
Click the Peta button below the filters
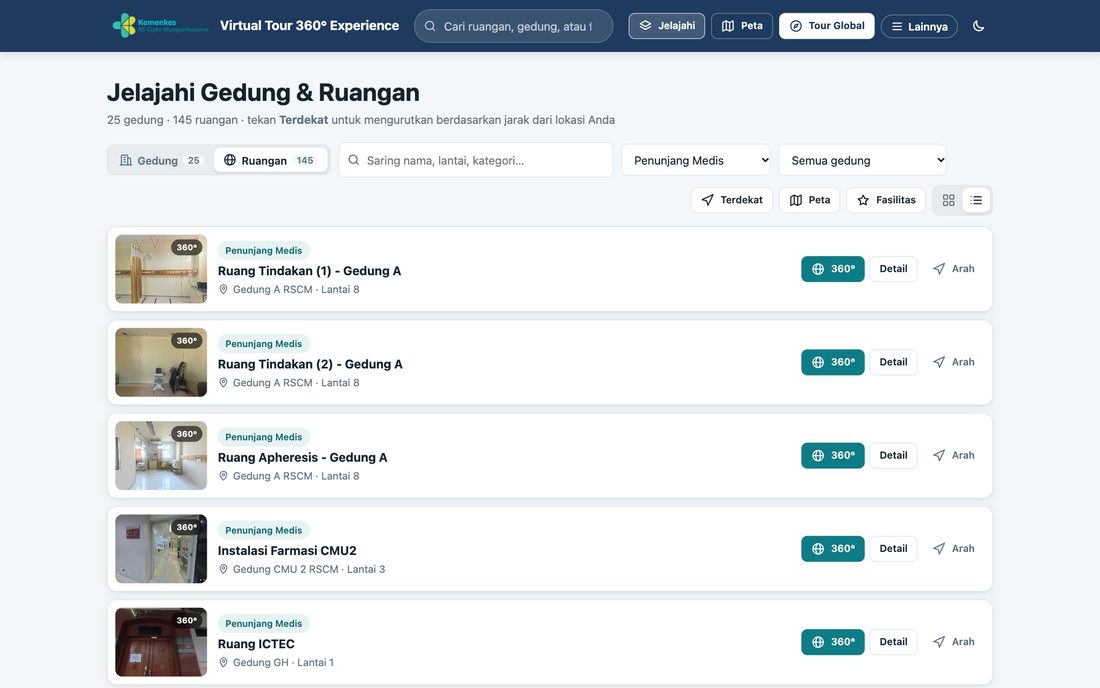(810, 200)
